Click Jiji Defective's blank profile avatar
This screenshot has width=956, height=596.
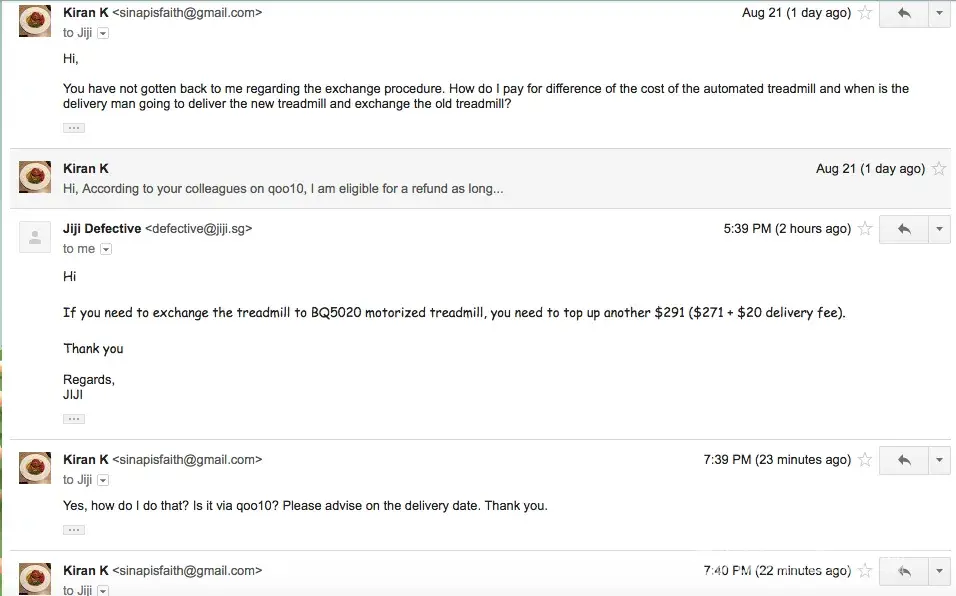(35, 237)
